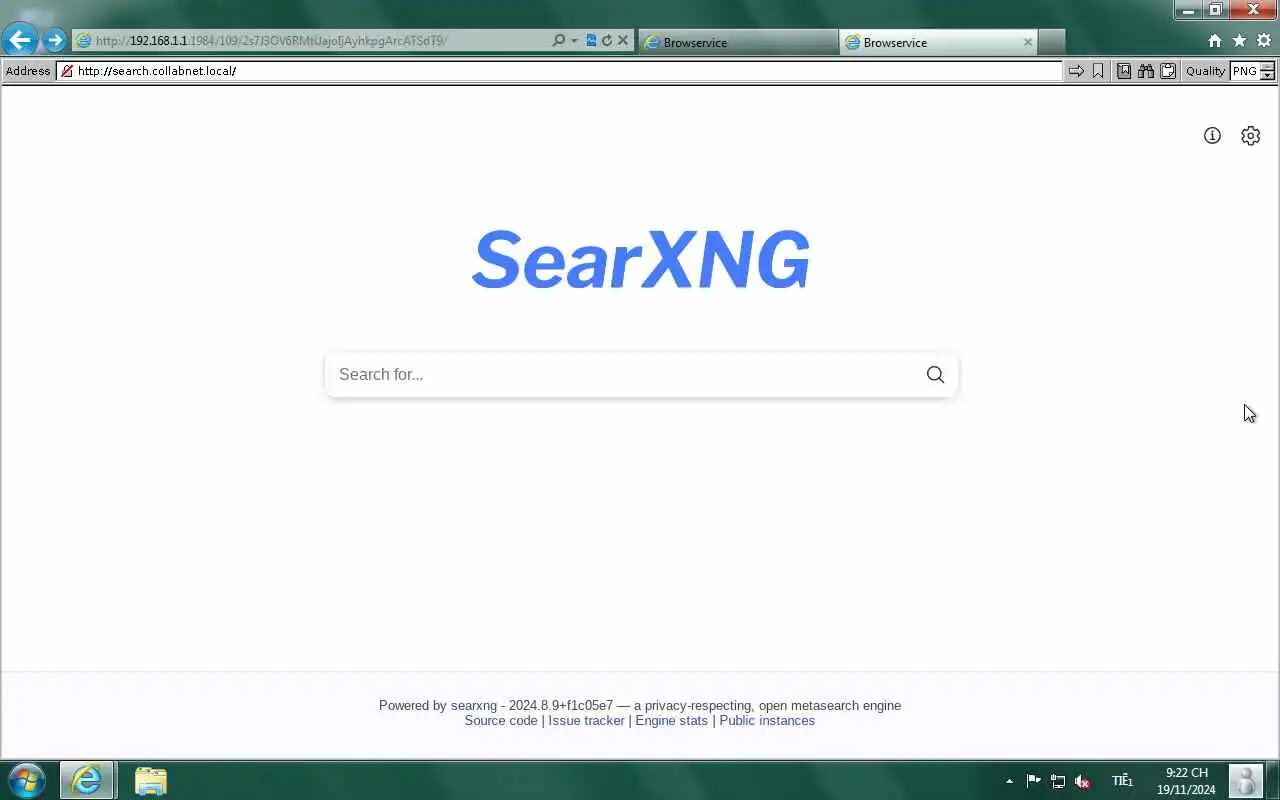Open IE Tools gear icon
1280x800 pixels.
coord(1264,41)
